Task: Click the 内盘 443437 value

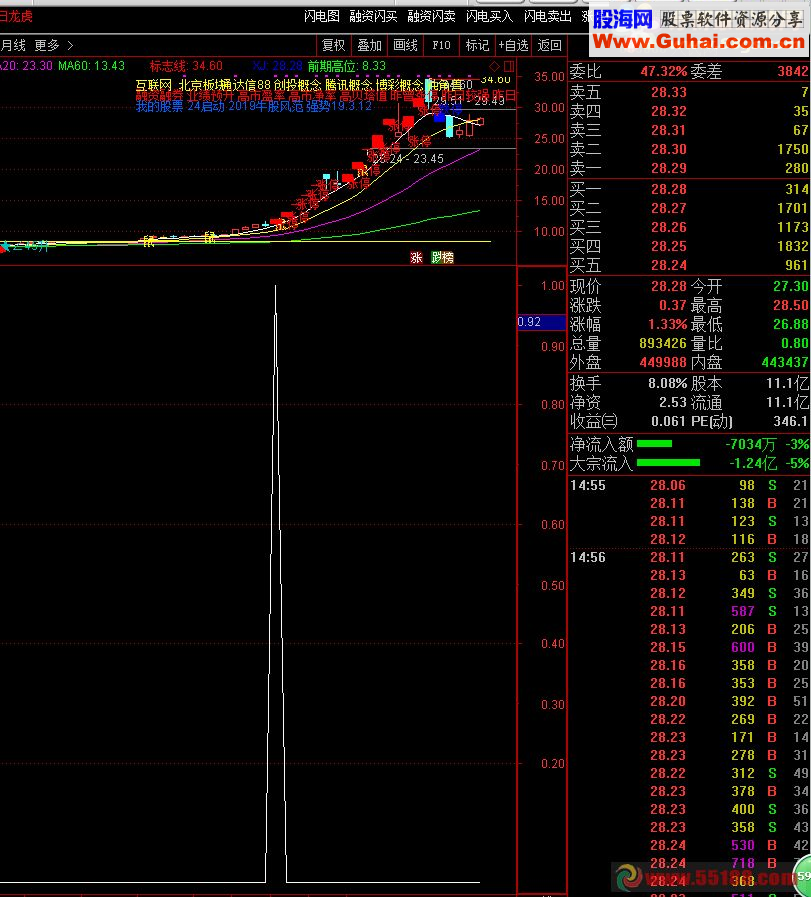Action: click(x=785, y=363)
